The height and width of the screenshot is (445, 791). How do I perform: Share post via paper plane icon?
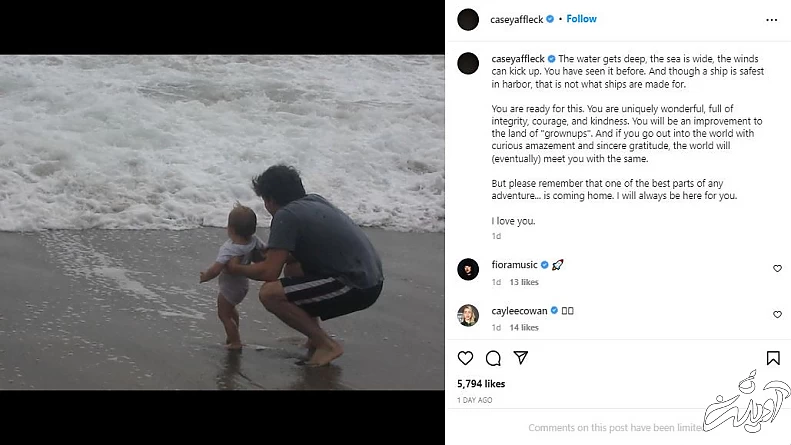click(x=520, y=358)
